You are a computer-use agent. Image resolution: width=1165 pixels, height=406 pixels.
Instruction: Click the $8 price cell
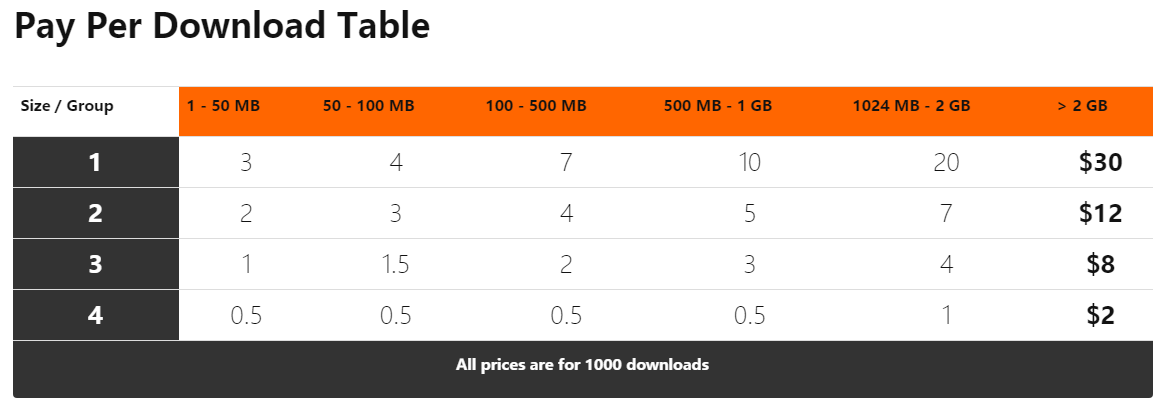click(1100, 264)
